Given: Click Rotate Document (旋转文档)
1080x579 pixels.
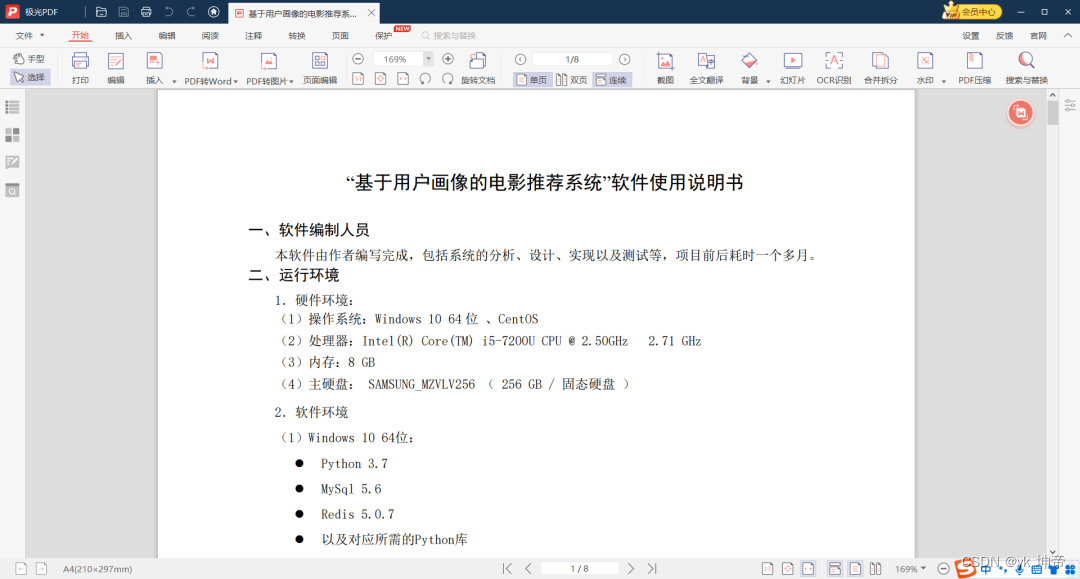Looking at the screenshot, I should pos(478,68).
